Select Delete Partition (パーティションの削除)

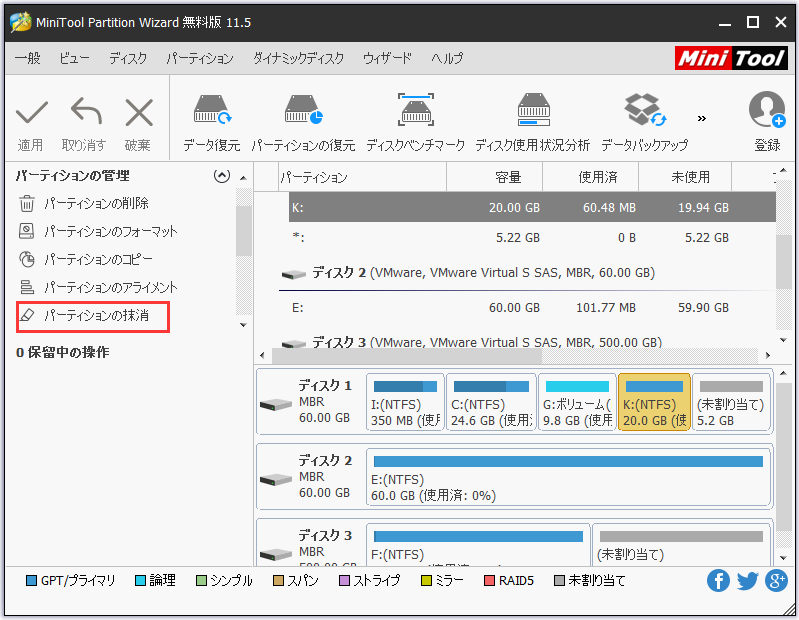point(84,204)
